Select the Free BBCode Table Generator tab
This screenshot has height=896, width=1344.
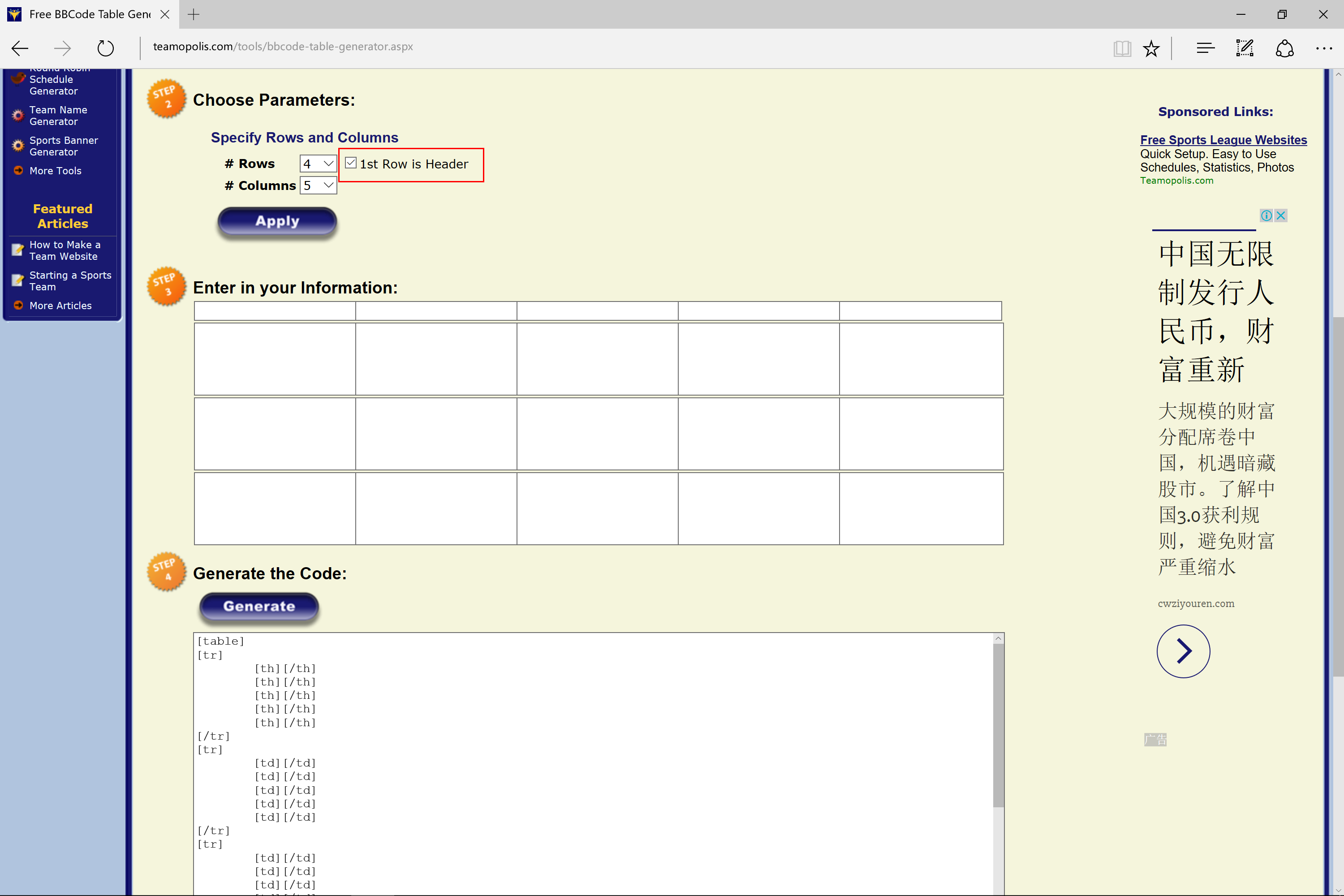tap(86, 14)
